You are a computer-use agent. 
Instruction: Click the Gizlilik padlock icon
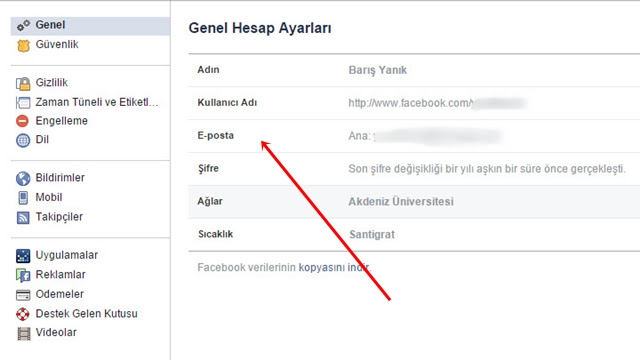23,83
